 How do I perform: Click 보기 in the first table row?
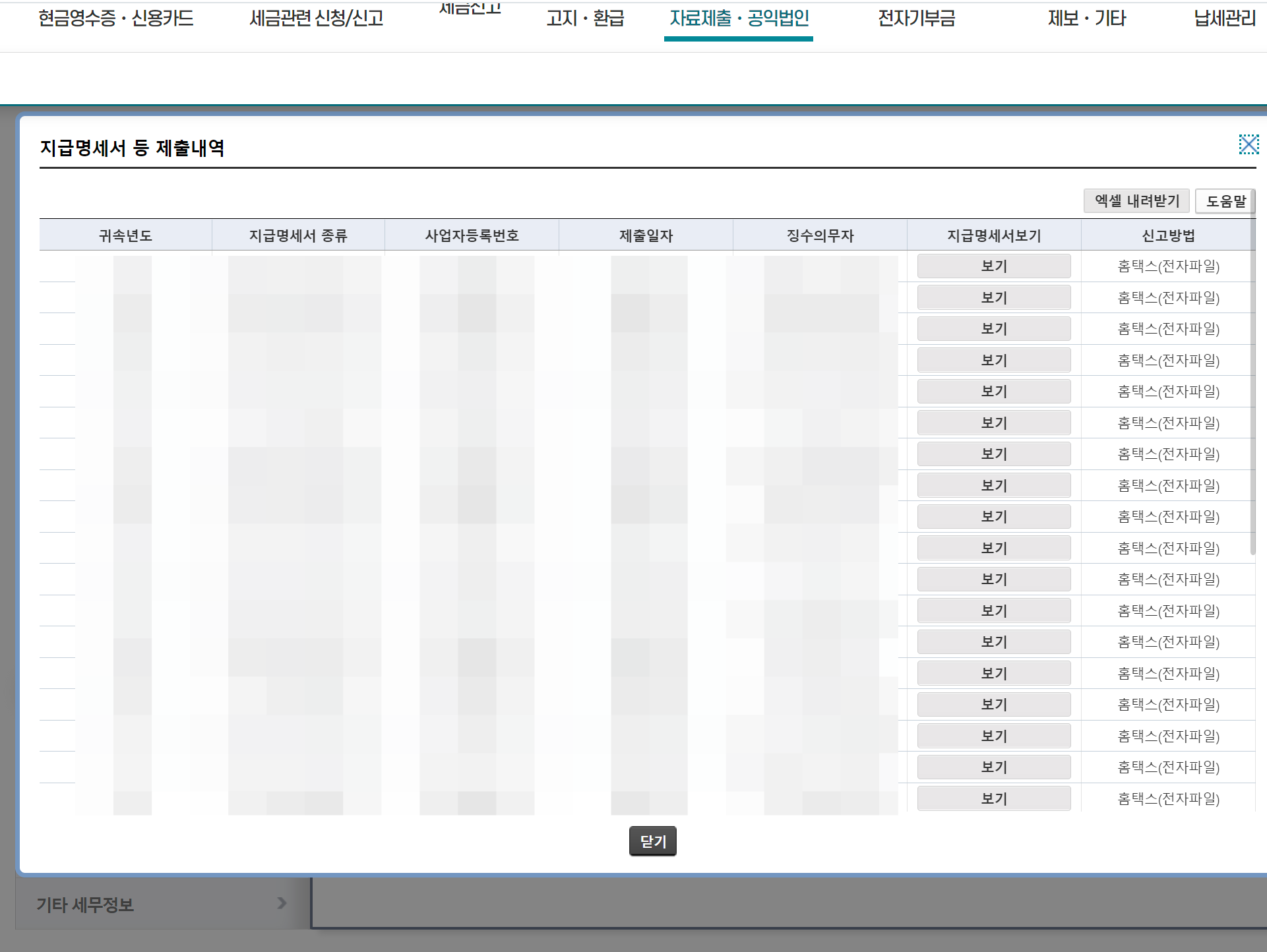click(993, 266)
